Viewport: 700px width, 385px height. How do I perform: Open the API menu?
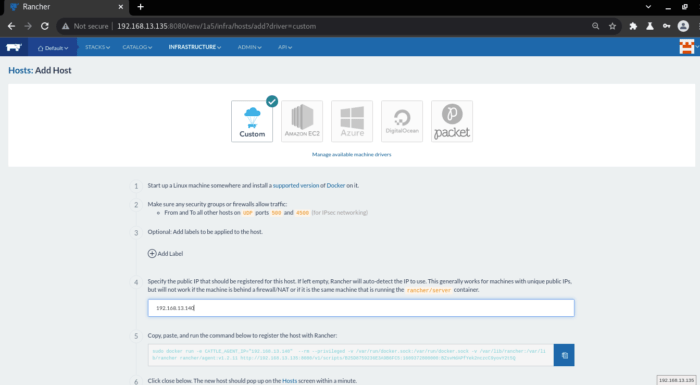[285, 47]
